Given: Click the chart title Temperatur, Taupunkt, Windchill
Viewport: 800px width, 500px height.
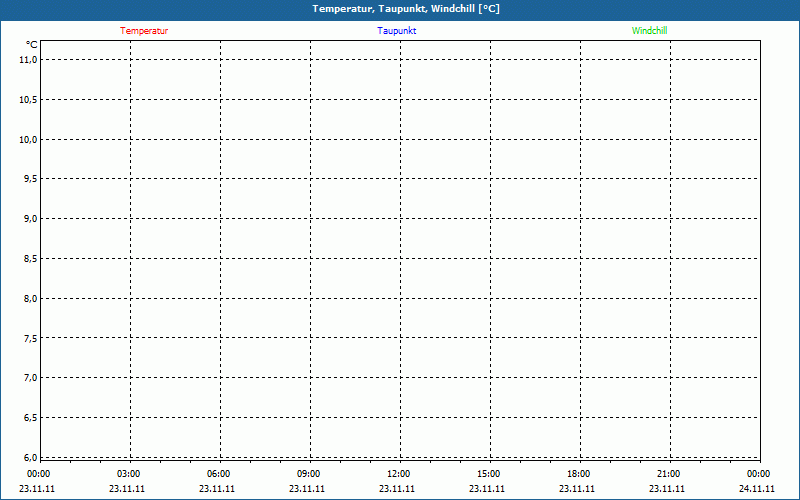Looking at the screenshot, I should [406, 9].
